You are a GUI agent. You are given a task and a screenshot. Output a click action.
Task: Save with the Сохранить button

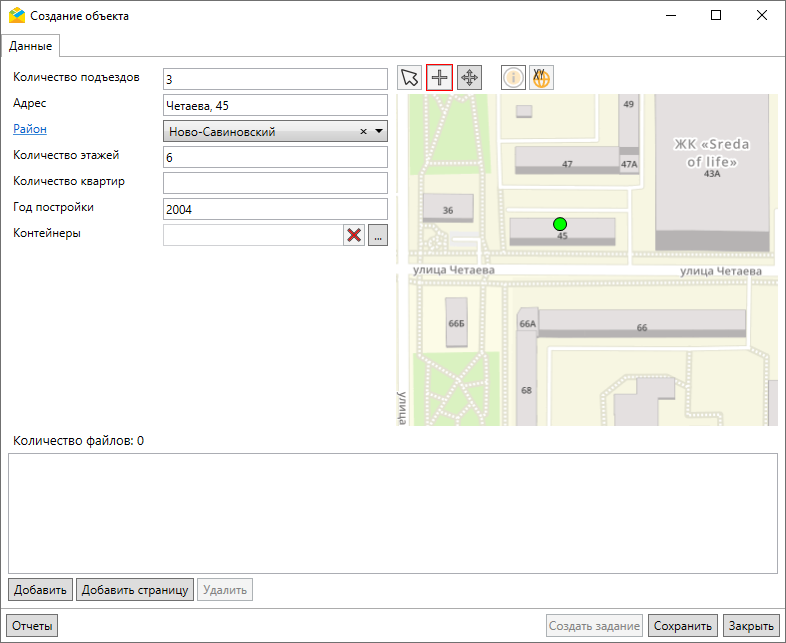click(x=683, y=626)
